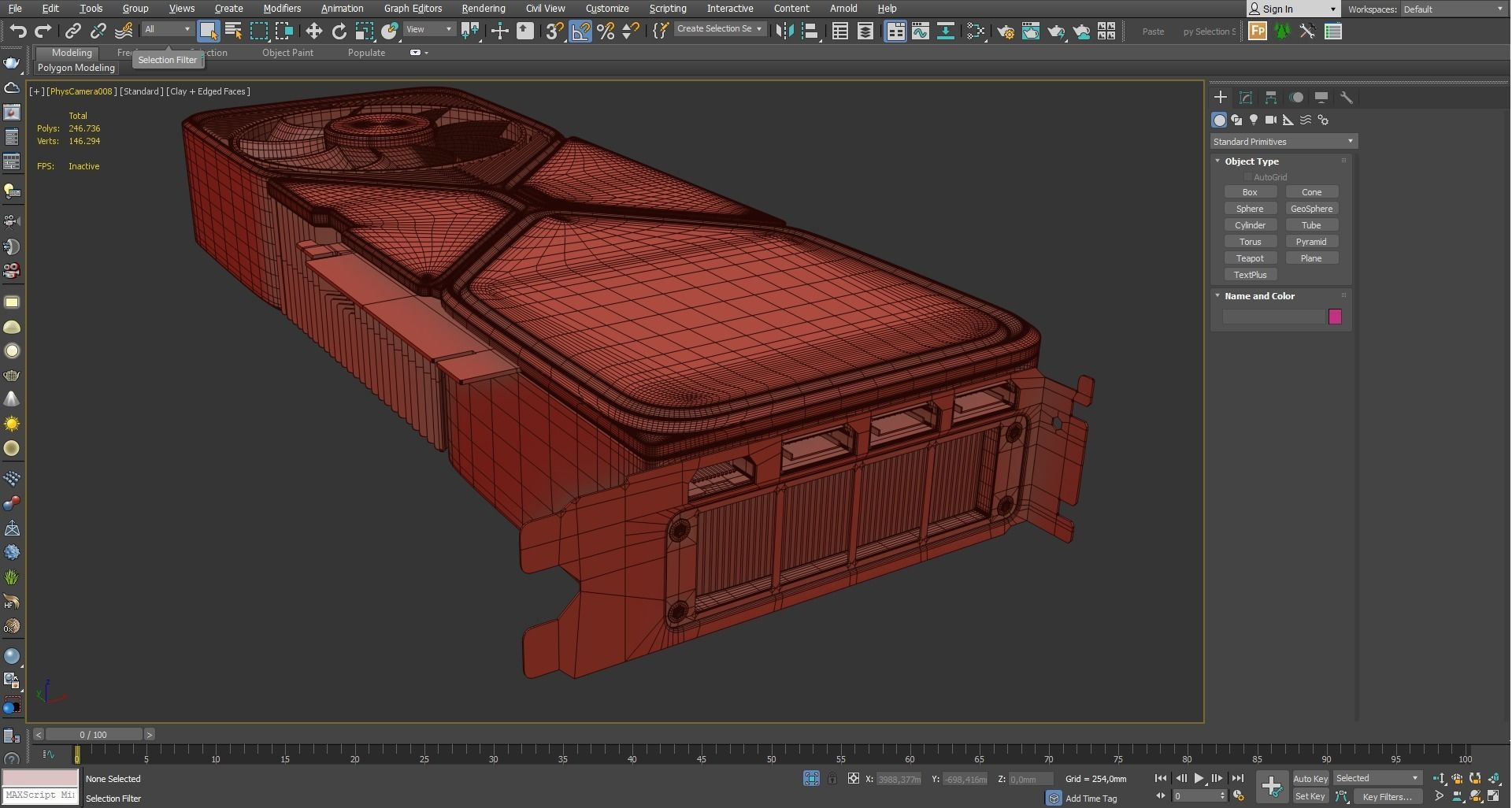Open the Align tool
The width and height of the screenshot is (1512, 808).
point(810,31)
